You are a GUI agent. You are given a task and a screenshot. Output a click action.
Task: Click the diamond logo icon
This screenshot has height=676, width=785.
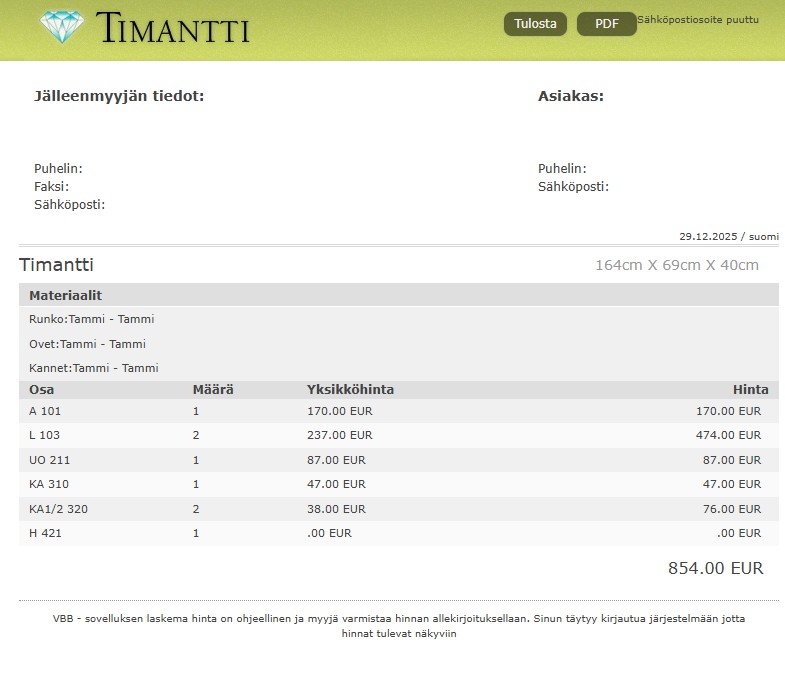click(63, 27)
